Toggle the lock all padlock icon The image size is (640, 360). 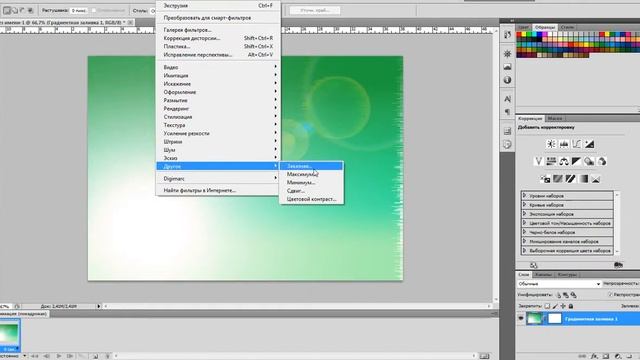(571, 306)
